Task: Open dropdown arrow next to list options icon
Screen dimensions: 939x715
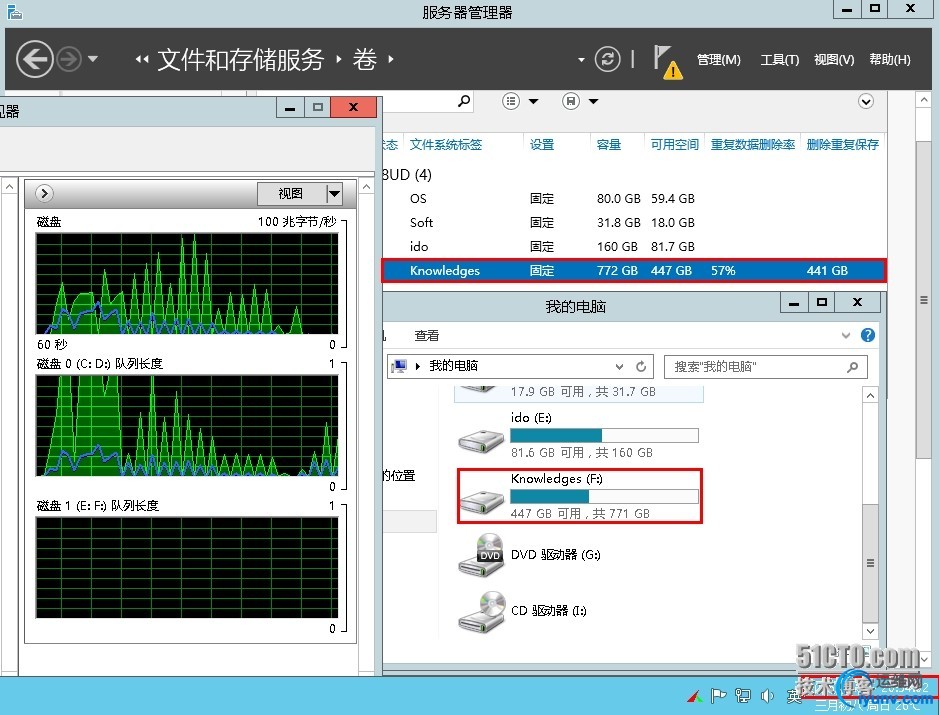Action: (533, 101)
